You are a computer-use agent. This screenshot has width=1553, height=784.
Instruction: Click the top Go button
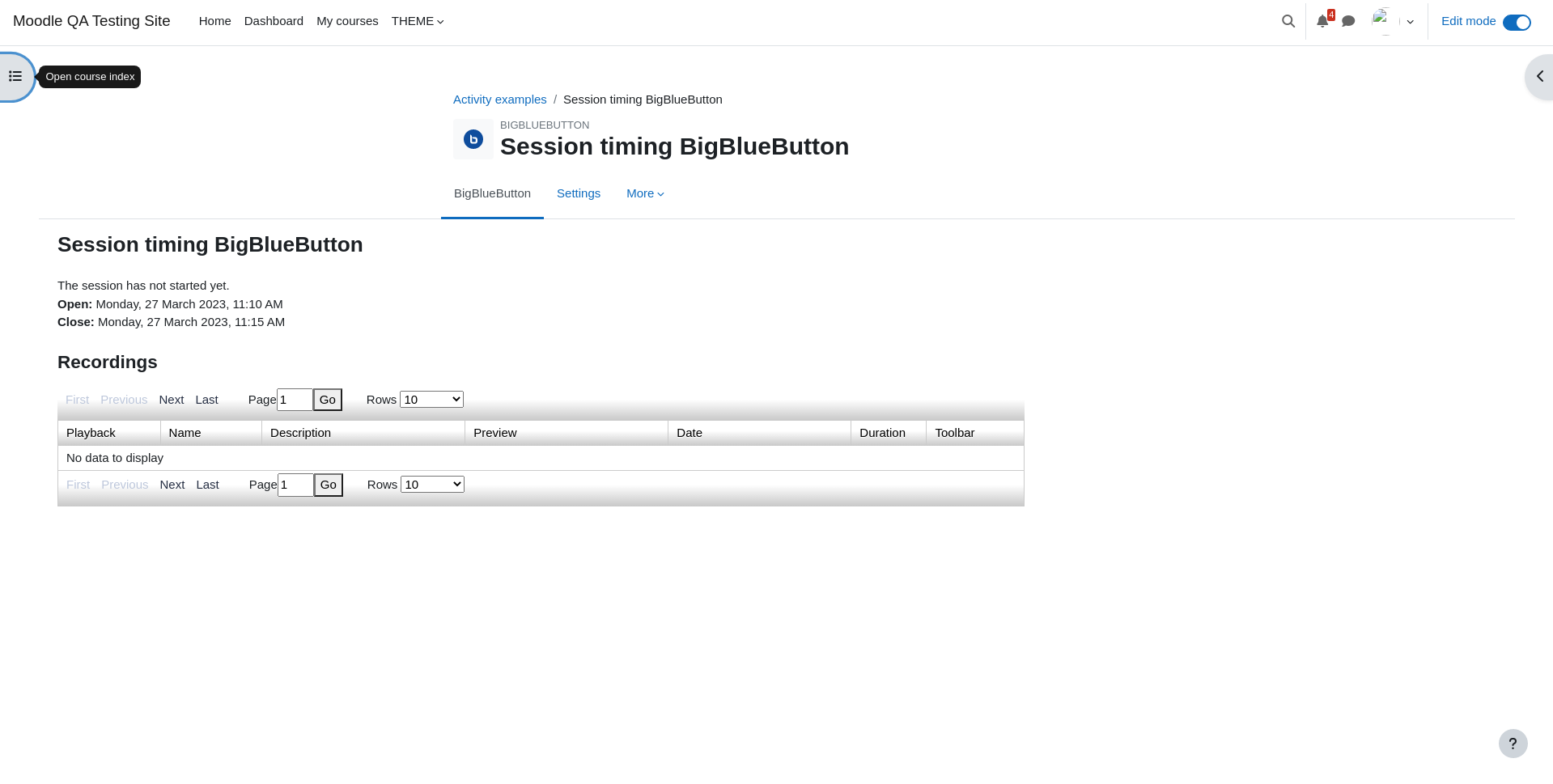[x=328, y=400]
